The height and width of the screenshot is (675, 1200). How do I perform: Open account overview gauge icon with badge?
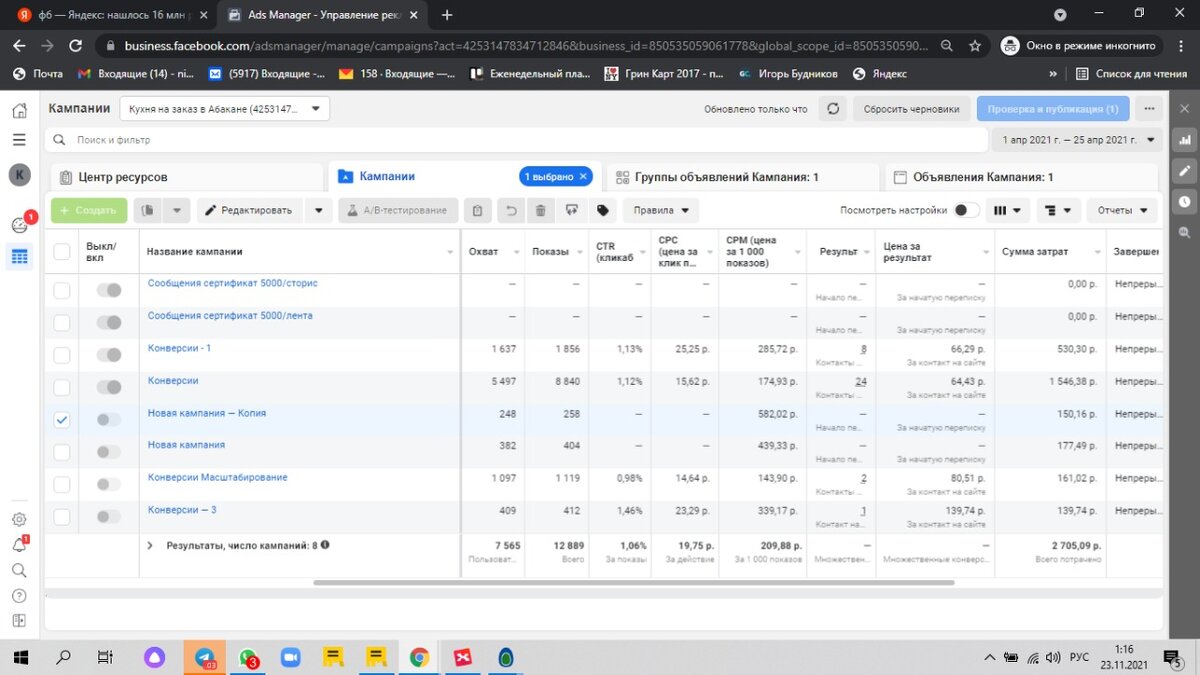pos(19,225)
